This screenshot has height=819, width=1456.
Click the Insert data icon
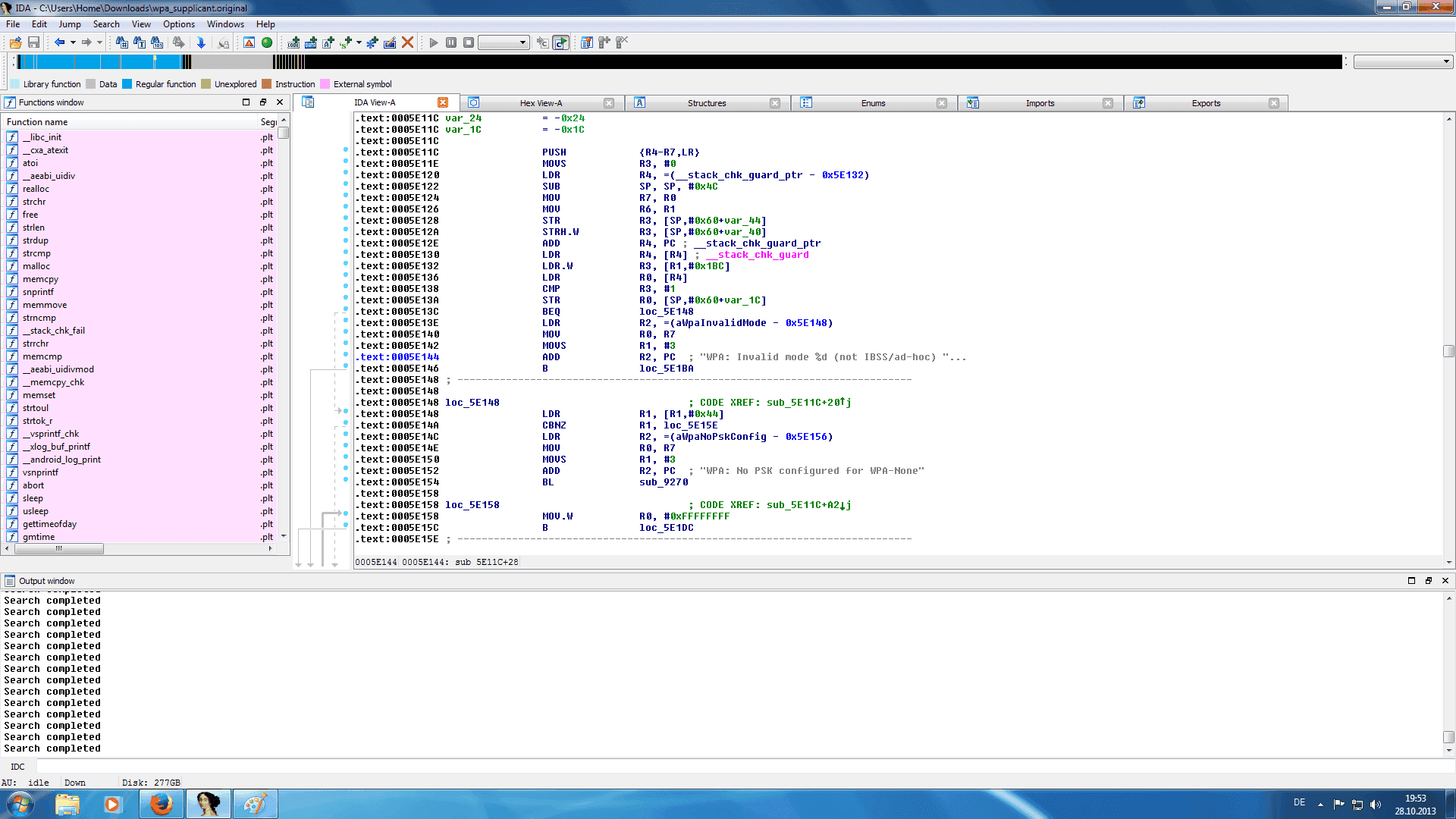311,42
